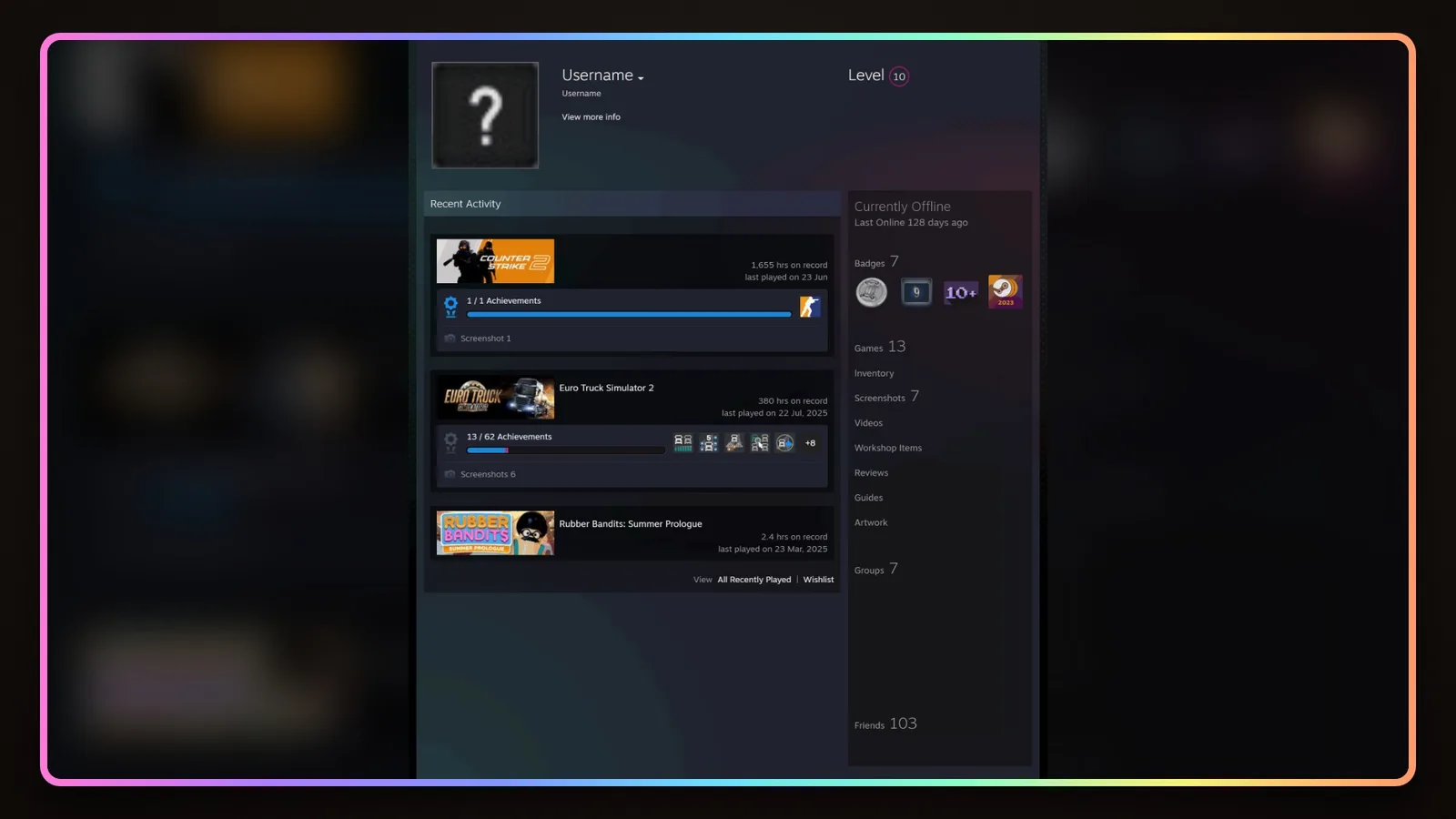
Task: Click the Steam 2023 badge
Action: point(1006,291)
